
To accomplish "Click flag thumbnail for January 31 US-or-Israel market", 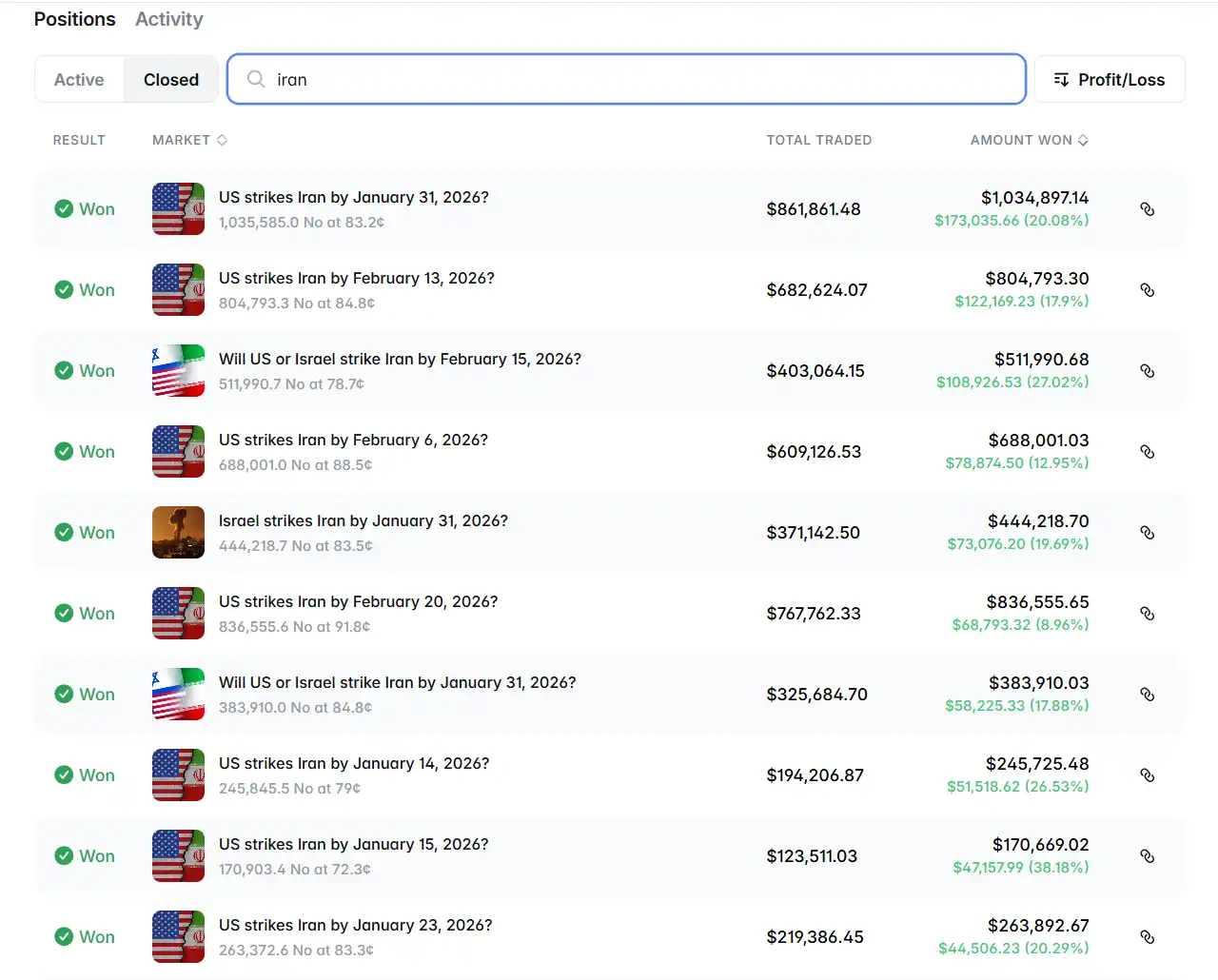I will [178, 695].
